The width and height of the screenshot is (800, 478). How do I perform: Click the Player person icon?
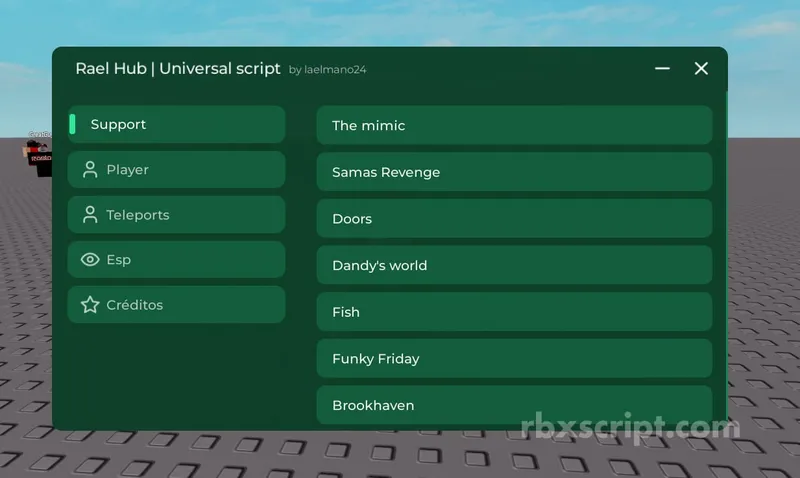[90, 169]
